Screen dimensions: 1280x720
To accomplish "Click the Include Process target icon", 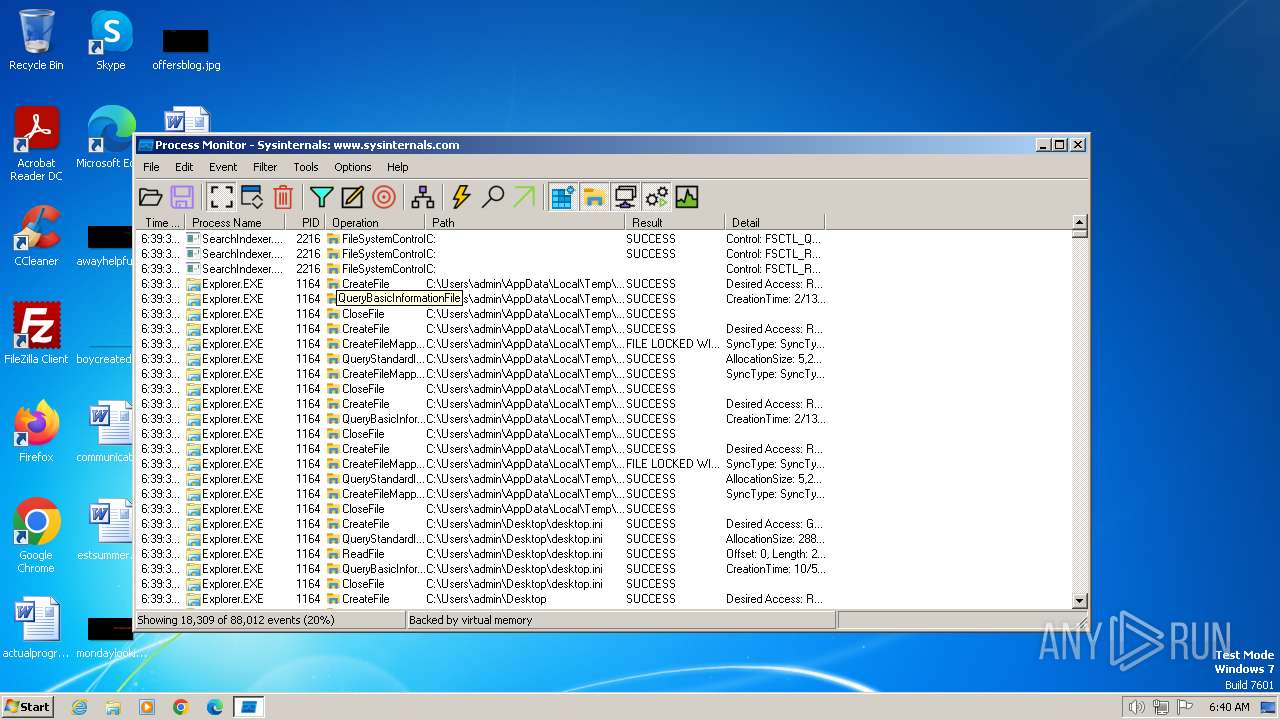I will point(383,197).
